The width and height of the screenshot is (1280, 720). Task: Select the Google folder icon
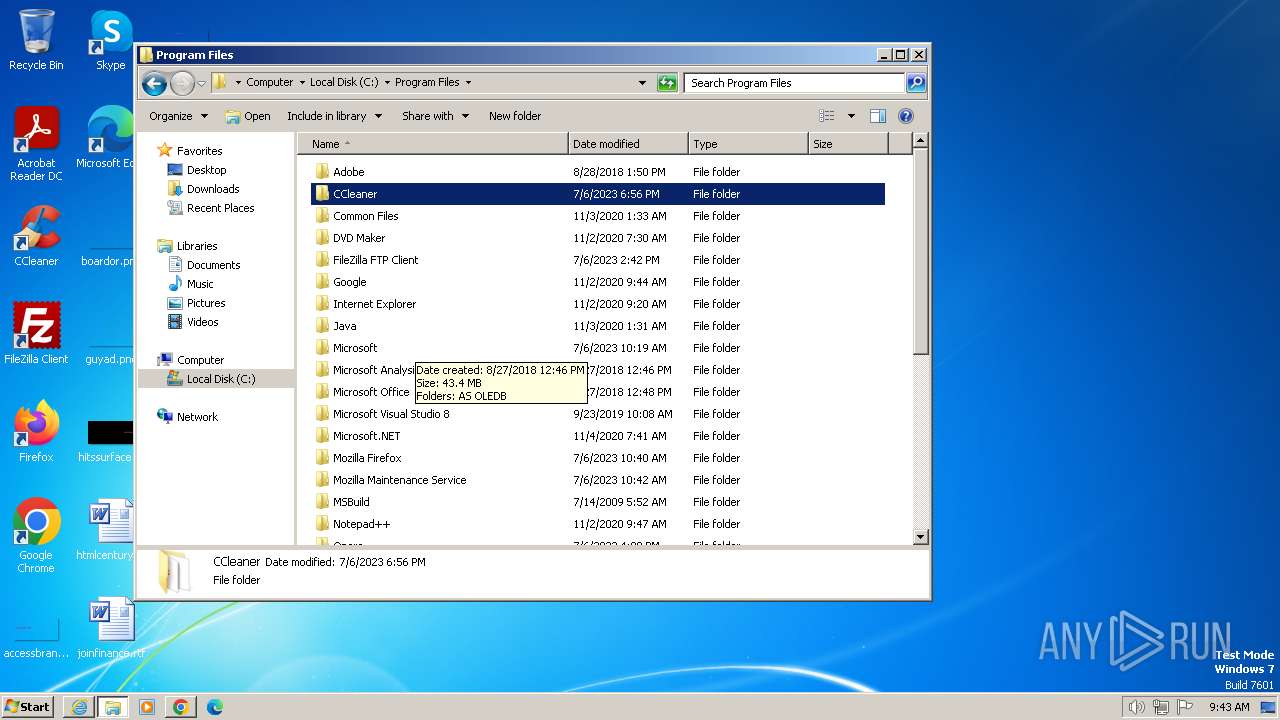pyautogui.click(x=322, y=282)
